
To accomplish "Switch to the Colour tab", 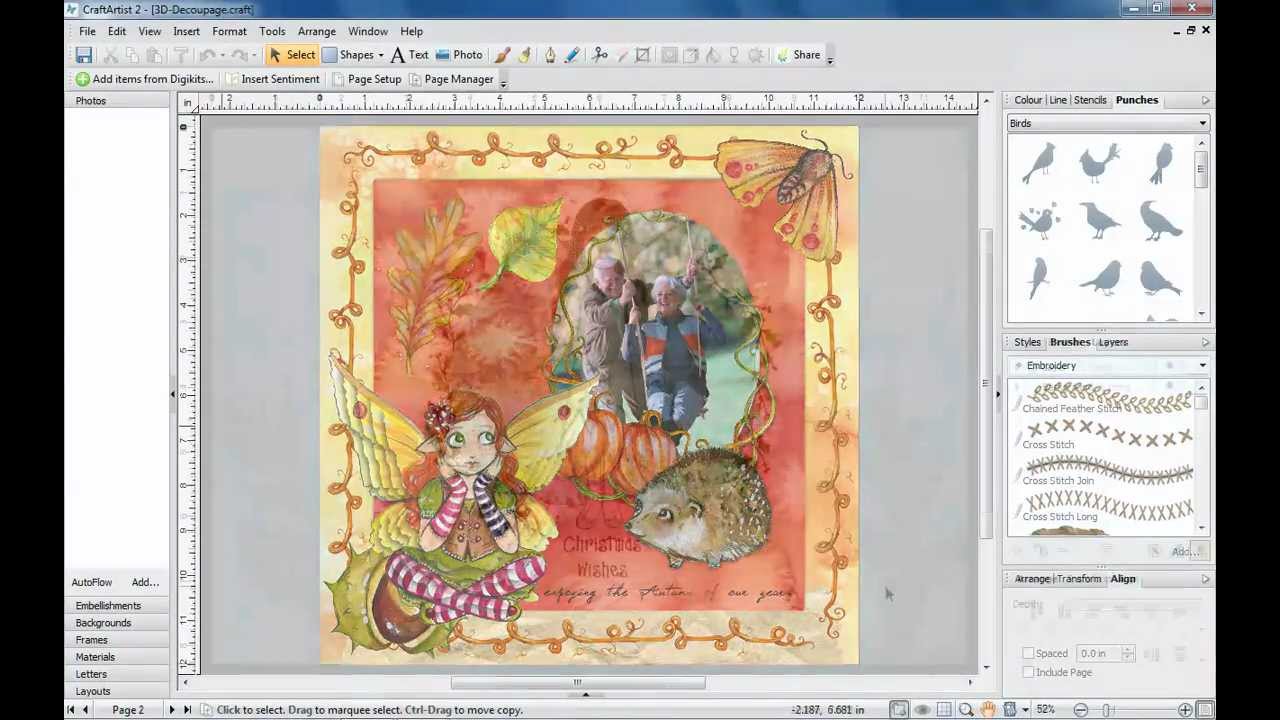I will tap(1028, 100).
